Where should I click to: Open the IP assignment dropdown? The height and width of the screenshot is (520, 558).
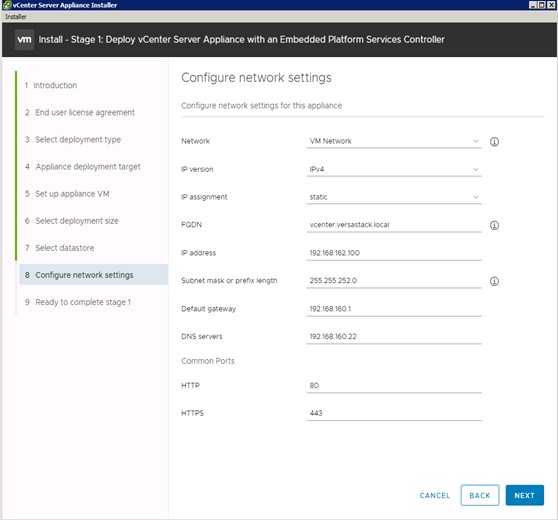[394, 197]
